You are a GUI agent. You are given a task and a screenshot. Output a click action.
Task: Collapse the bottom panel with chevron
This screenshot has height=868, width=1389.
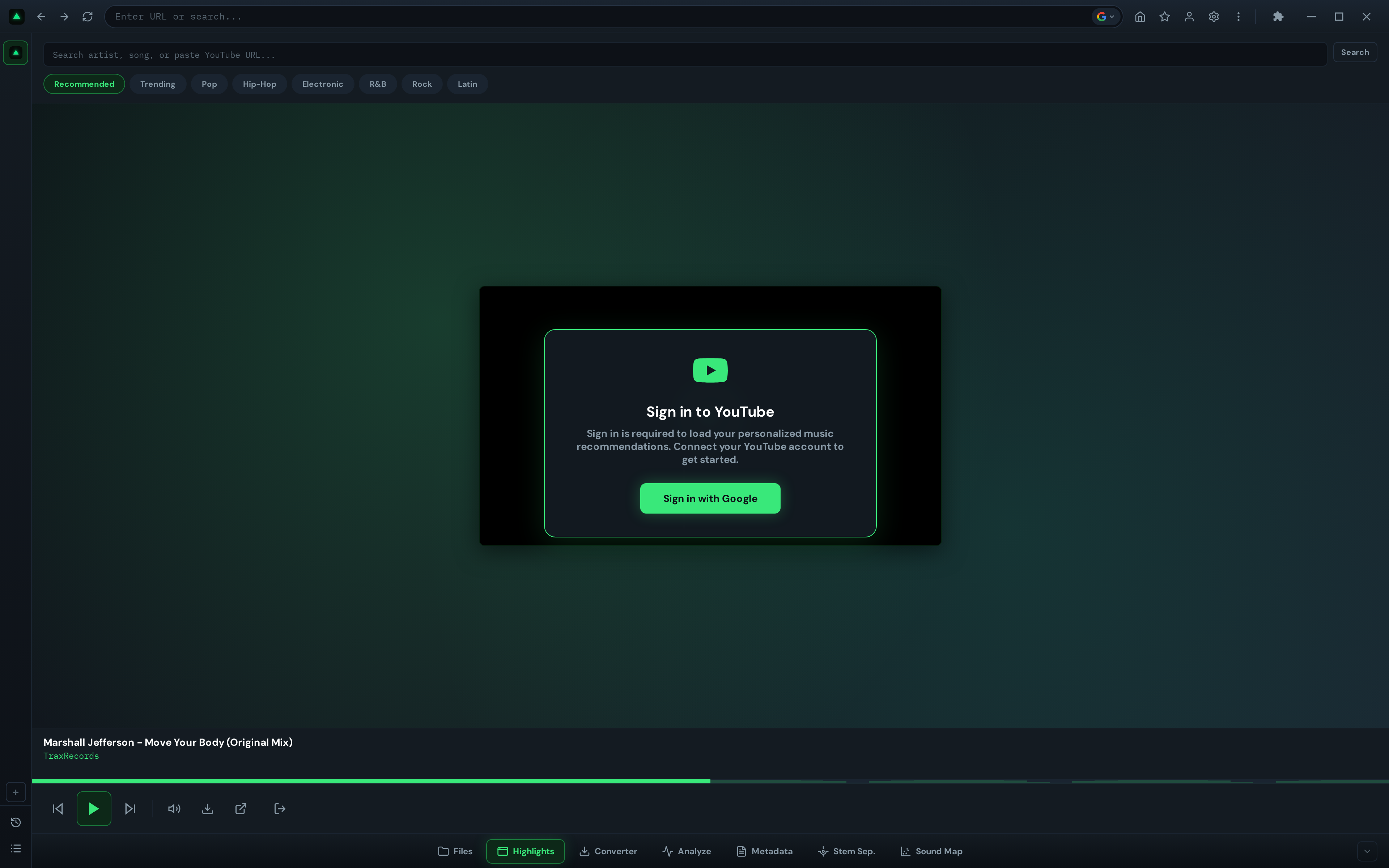coord(1367,851)
